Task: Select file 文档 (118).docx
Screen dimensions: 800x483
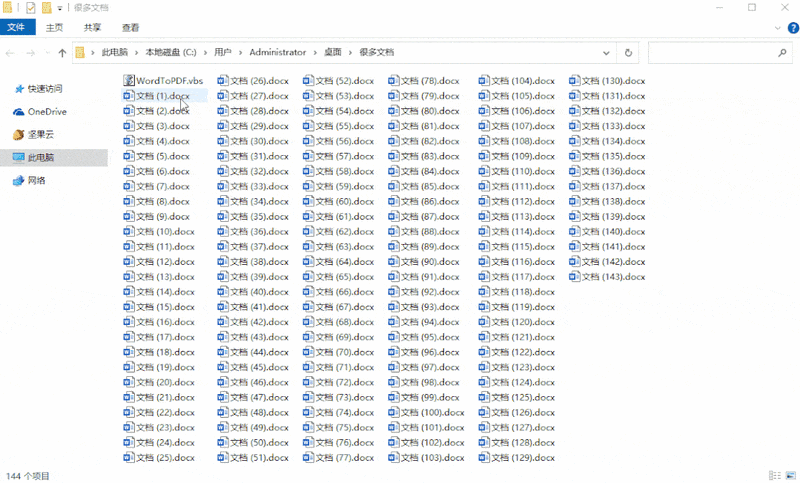Action: pyautogui.click(x=517, y=292)
